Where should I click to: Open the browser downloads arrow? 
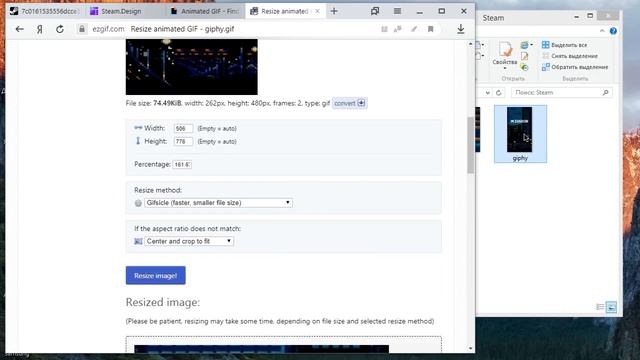[461, 29]
